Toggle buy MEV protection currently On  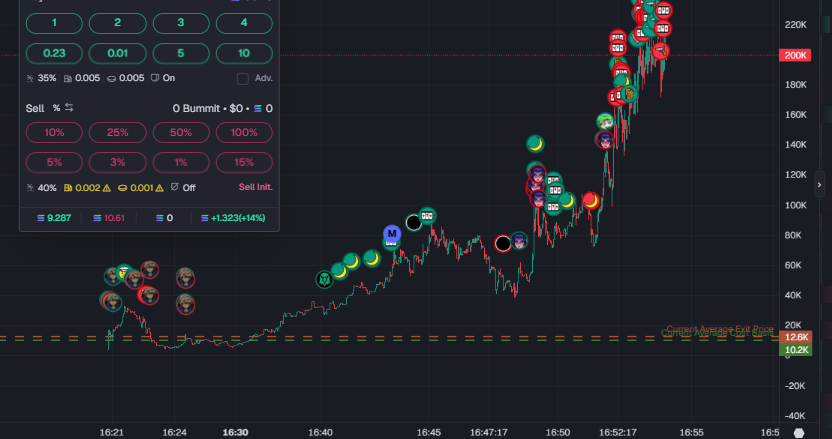coord(163,78)
